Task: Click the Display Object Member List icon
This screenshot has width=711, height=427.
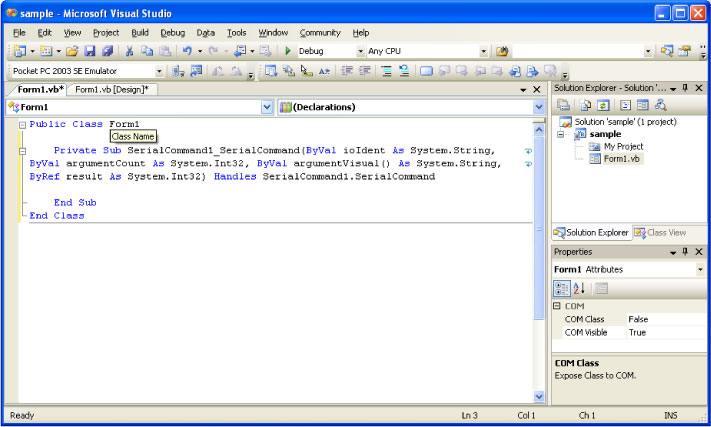Action: click(x=271, y=71)
